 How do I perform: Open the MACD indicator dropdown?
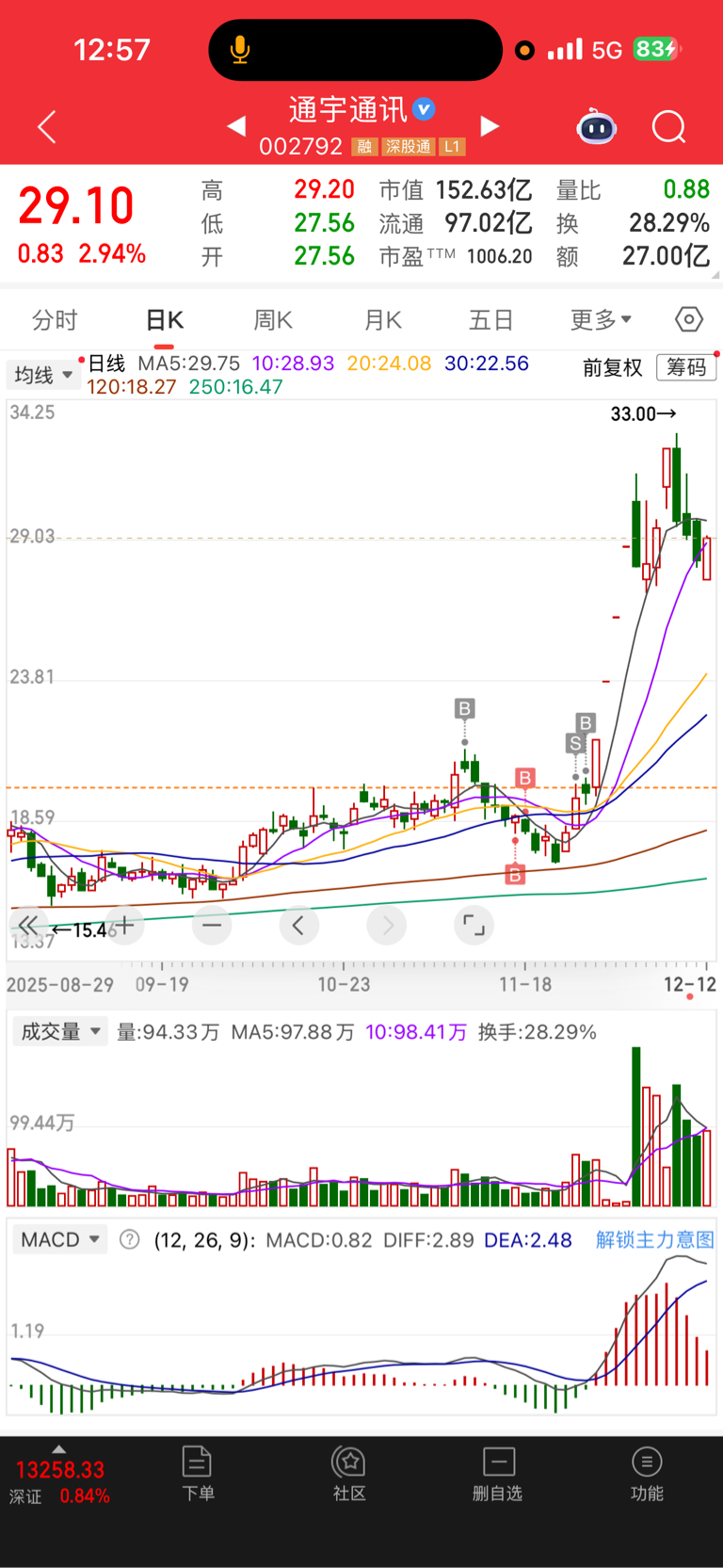(x=60, y=1239)
